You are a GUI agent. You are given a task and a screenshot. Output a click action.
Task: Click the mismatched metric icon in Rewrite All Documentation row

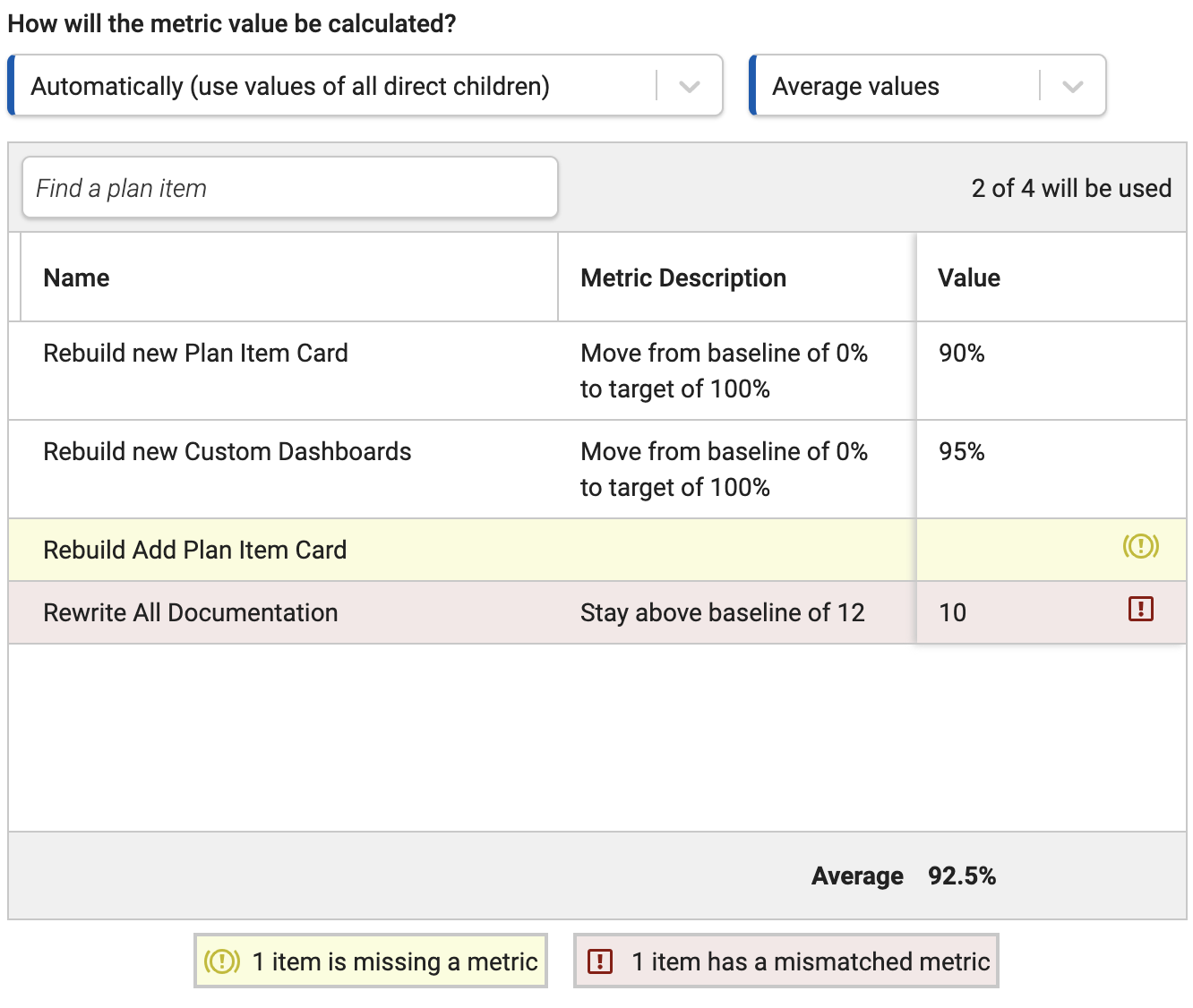click(x=1140, y=609)
